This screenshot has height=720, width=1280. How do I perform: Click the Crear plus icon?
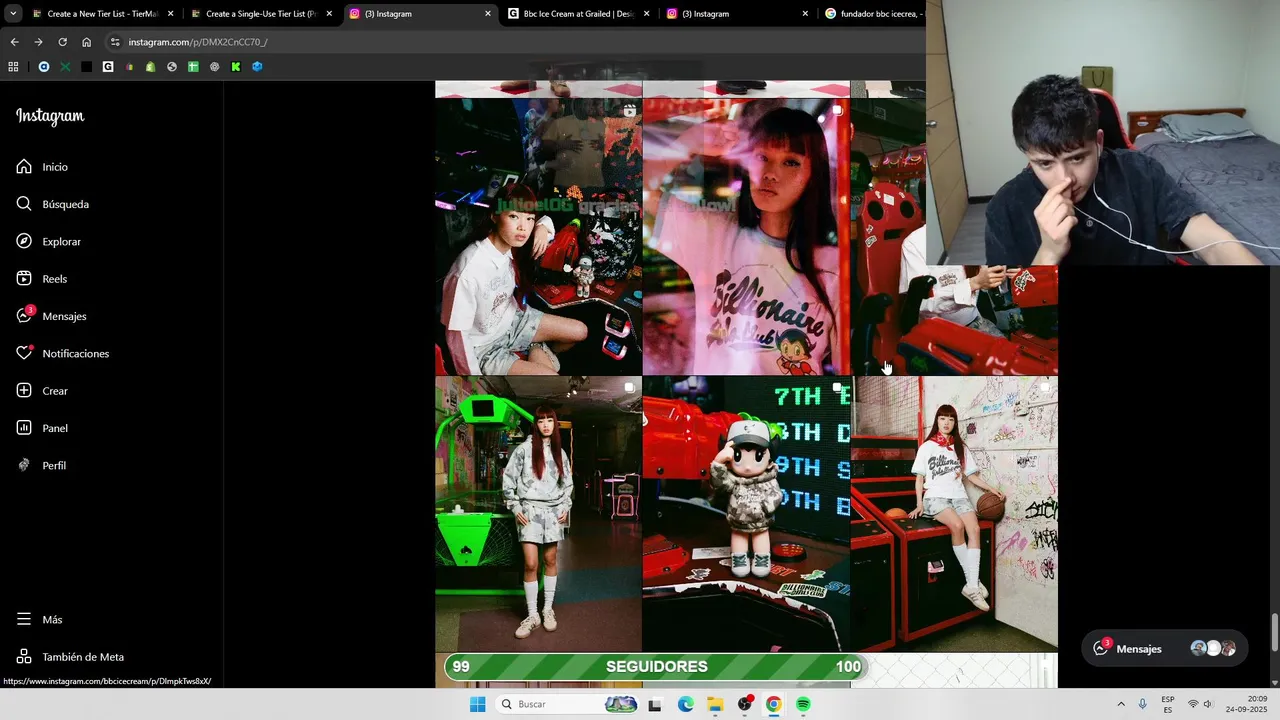pos(24,391)
